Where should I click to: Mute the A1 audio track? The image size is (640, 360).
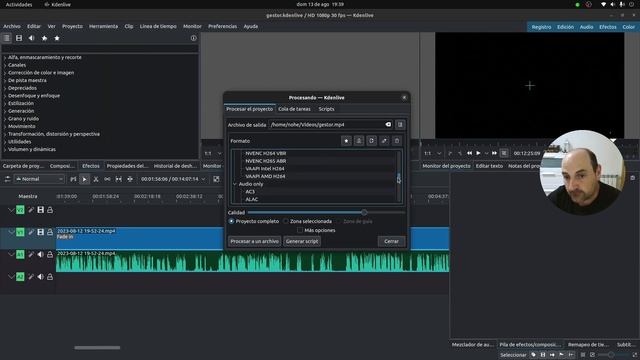click(40, 254)
